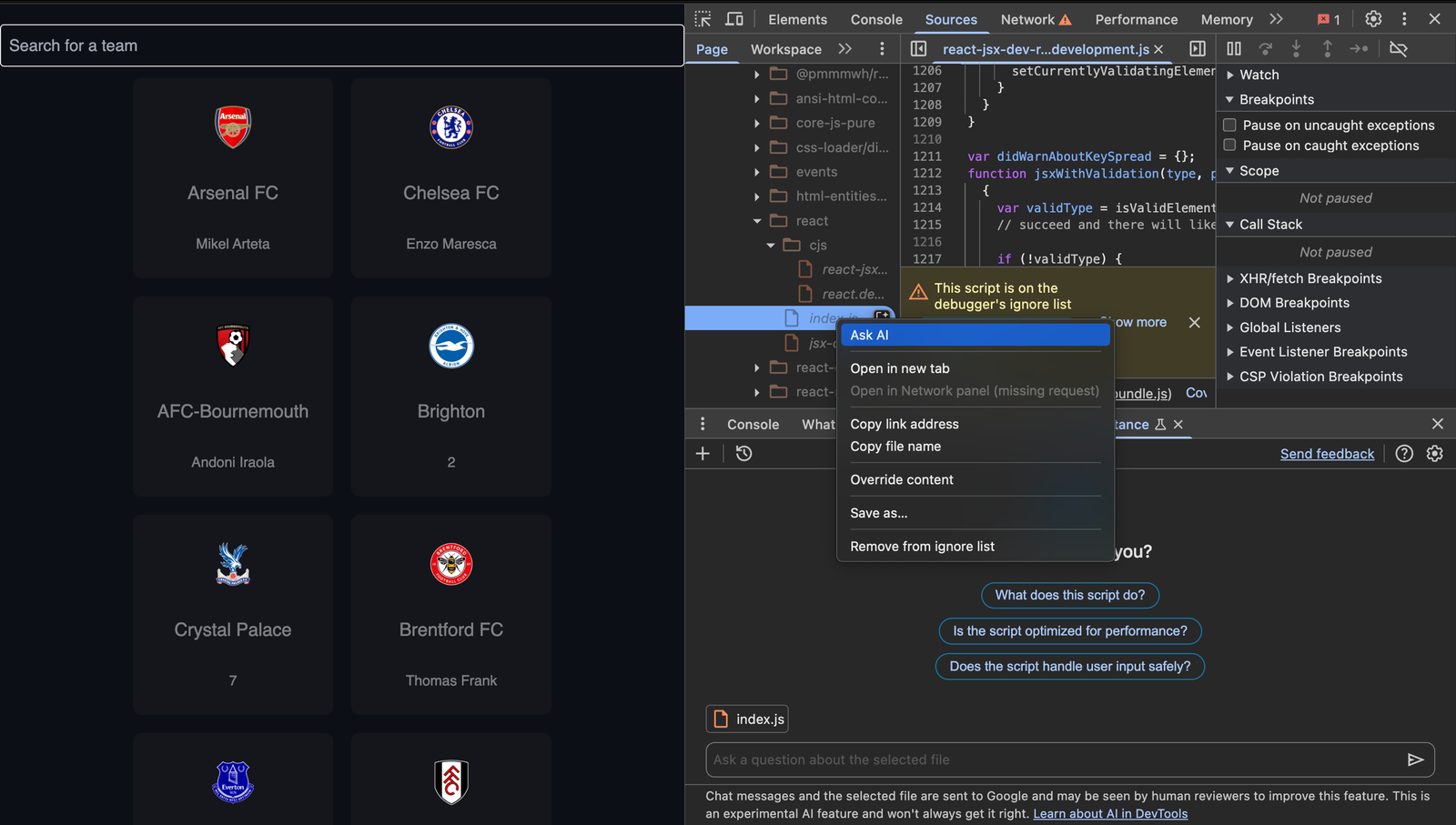The image size is (1456, 825).
Task: Focus the Search for a team field
Action: 342,45
